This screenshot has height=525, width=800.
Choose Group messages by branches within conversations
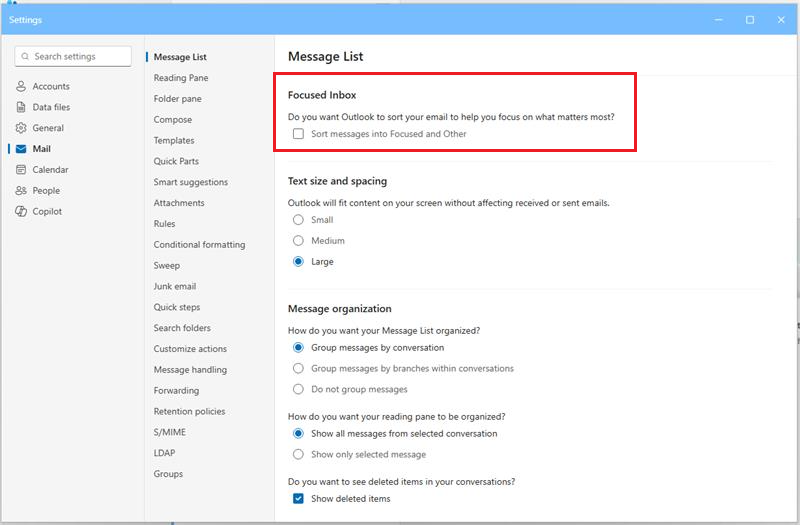click(298, 368)
